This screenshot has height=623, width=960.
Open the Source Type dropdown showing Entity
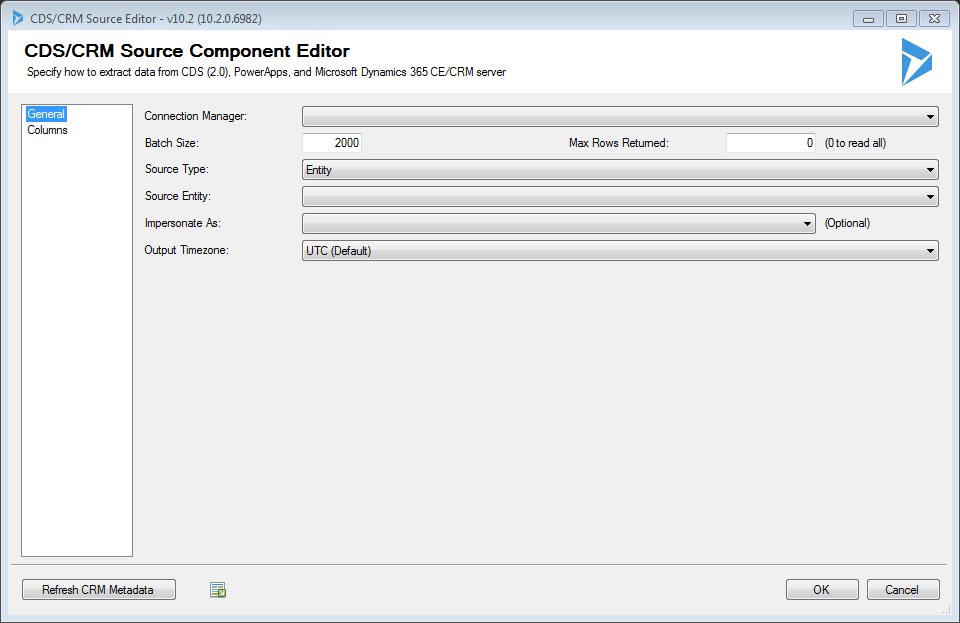[x=620, y=170]
